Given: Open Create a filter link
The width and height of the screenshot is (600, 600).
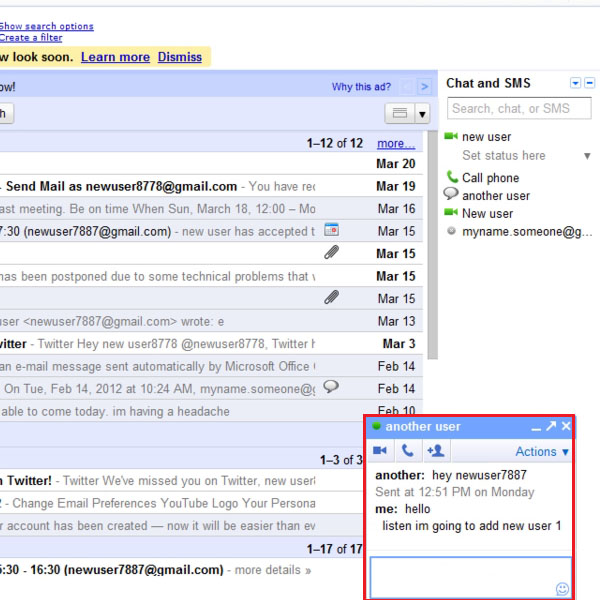Looking at the screenshot, I should click(x=31, y=38).
